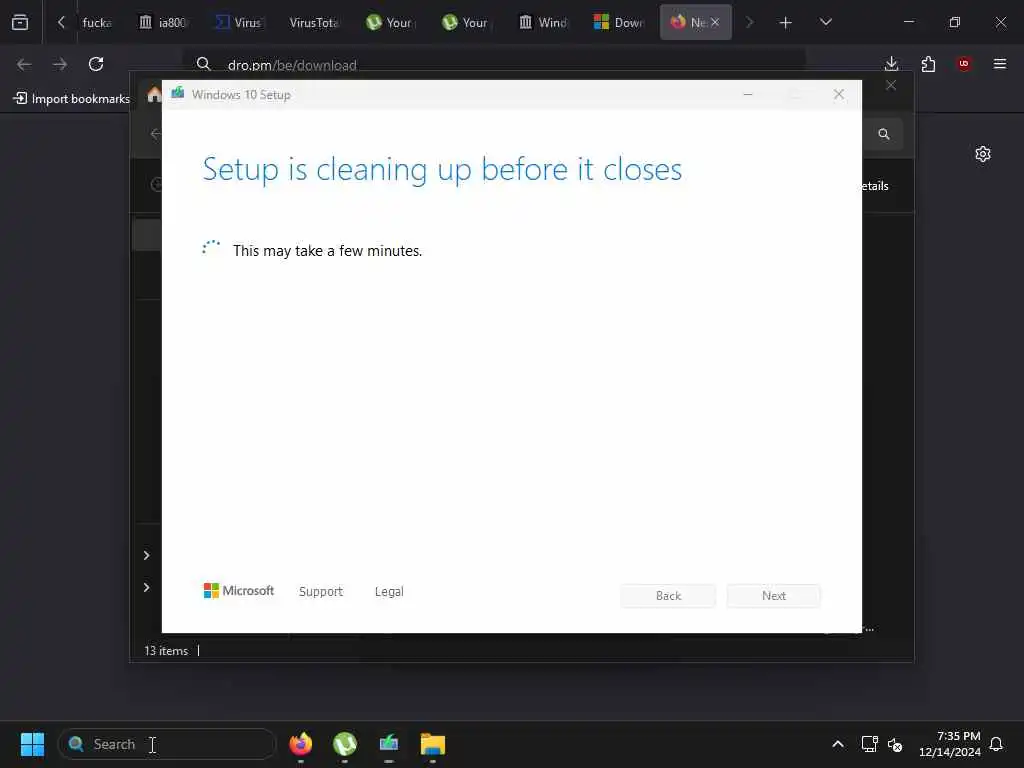The image size is (1024, 768).
Task: Close the File Explorer window
Action: tap(891, 86)
